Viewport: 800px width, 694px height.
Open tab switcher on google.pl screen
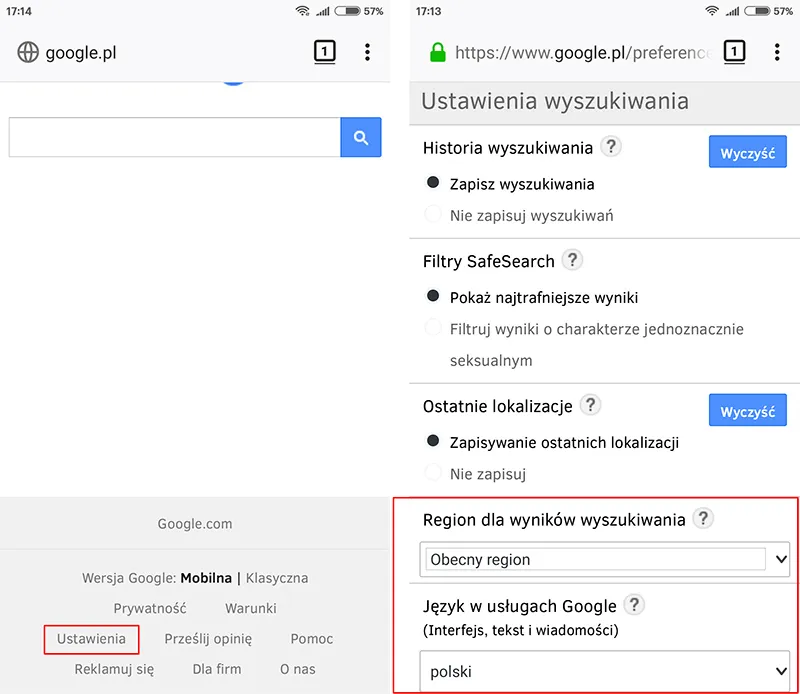click(324, 52)
